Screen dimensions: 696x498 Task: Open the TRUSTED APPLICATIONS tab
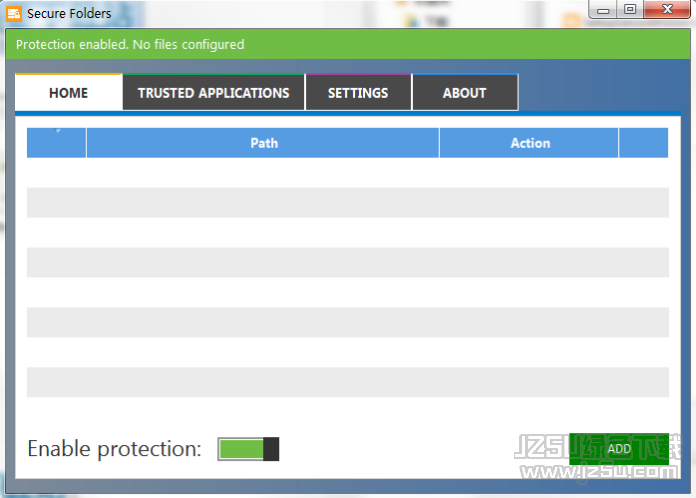pos(214,92)
